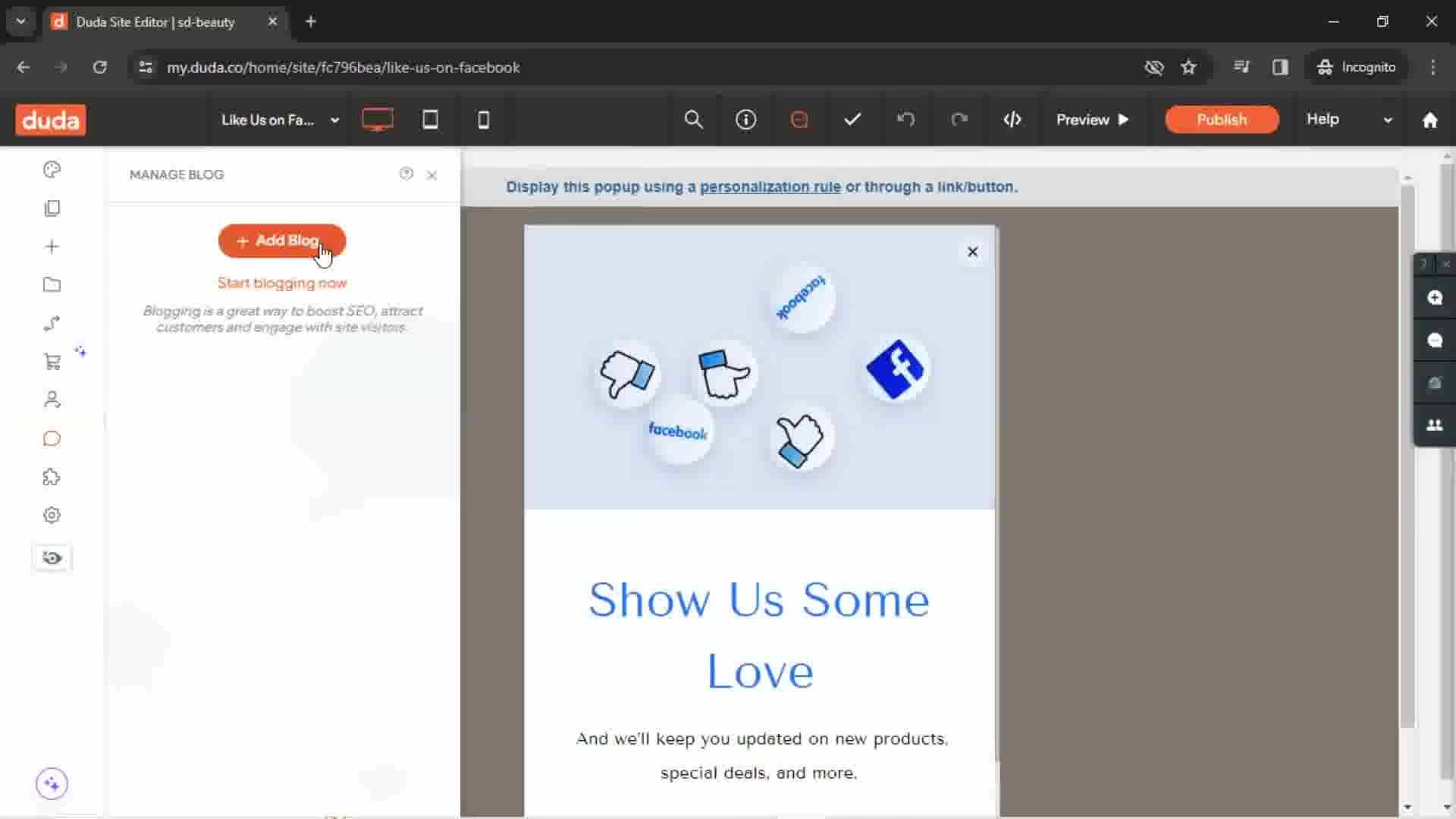Select the Duda Site Editor browser tab
1456x819 pixels.
pyautogui.click(x=155, y=22)
